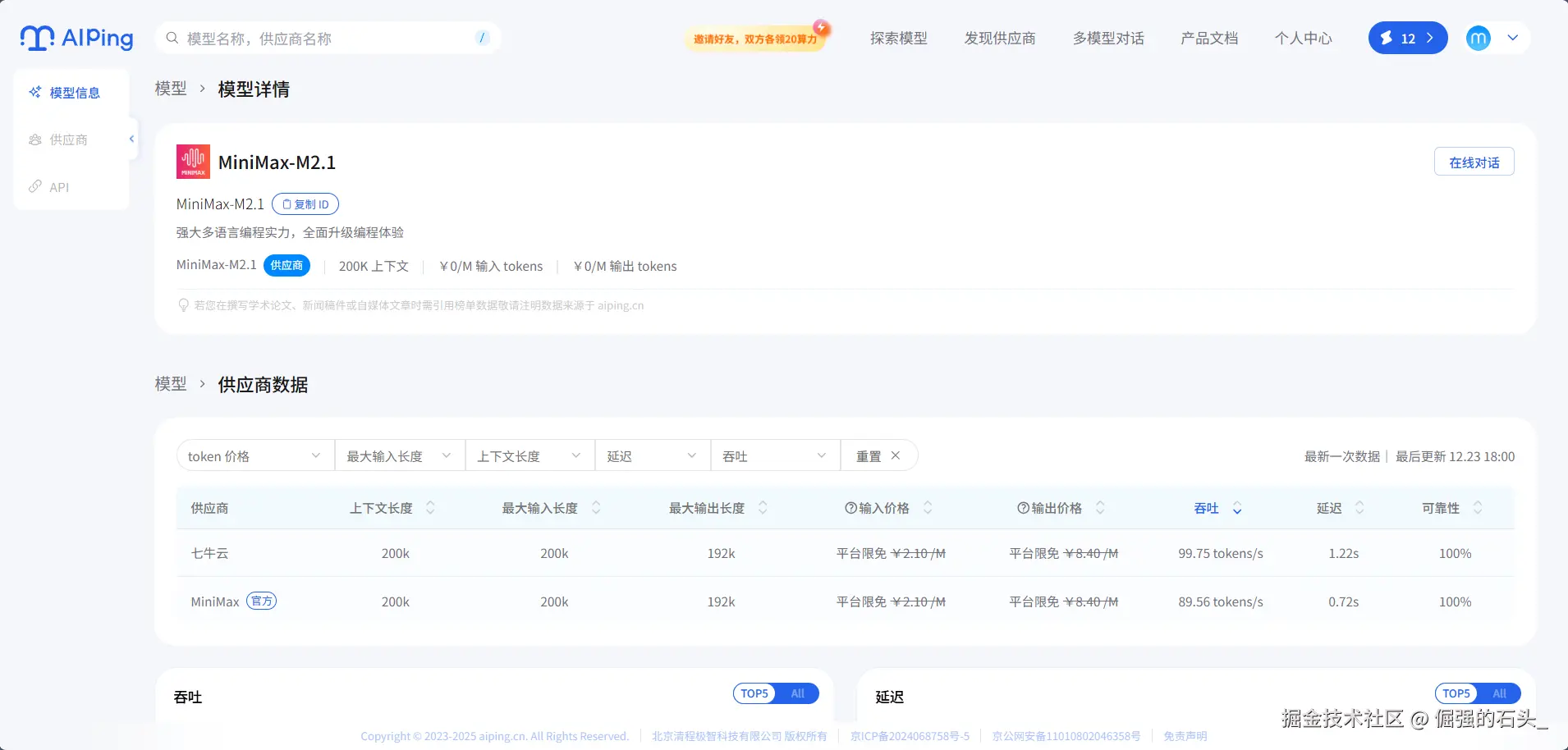Go to 模型 breadcrumb above 模型详情
1568x750 pixels.
pos(171,89)
